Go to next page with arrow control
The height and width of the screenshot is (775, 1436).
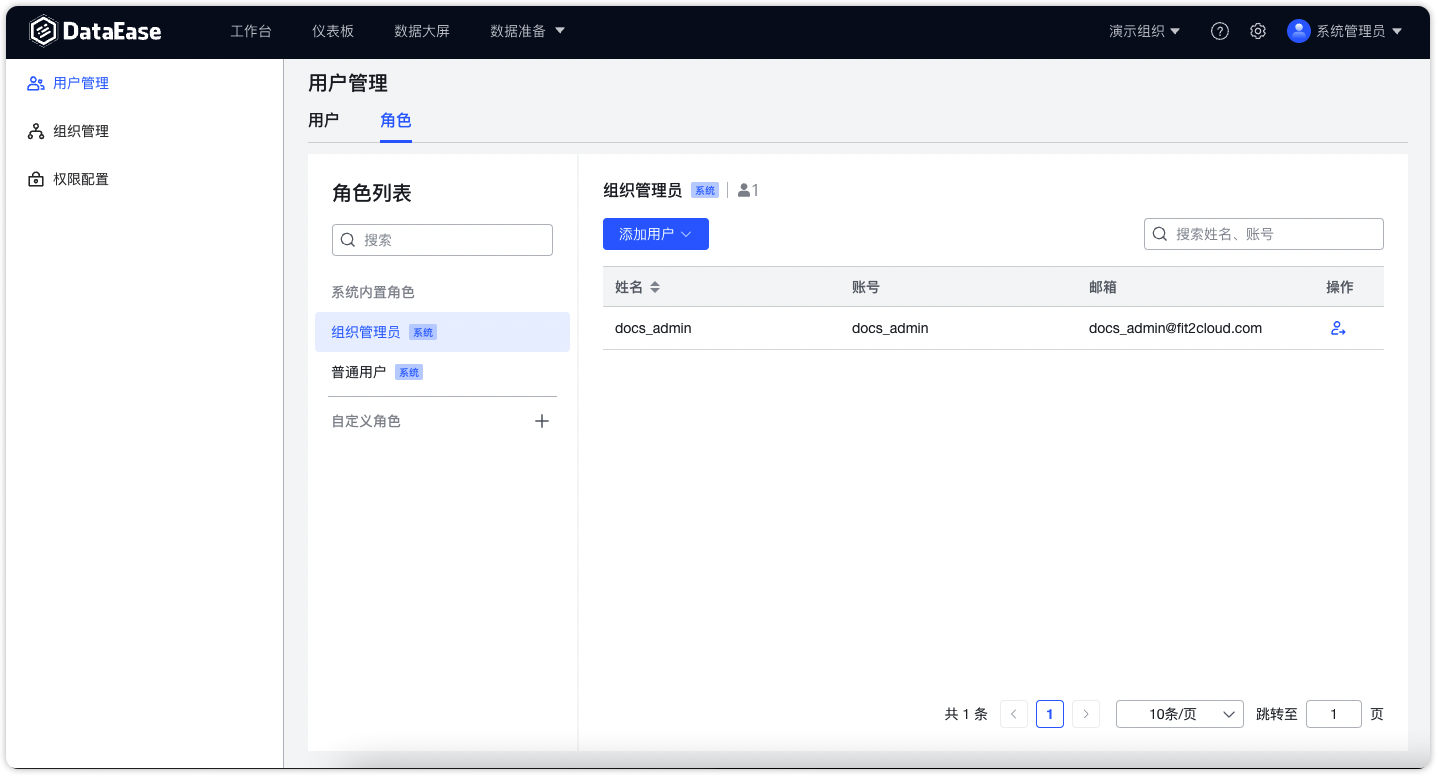pos(1085,713)
